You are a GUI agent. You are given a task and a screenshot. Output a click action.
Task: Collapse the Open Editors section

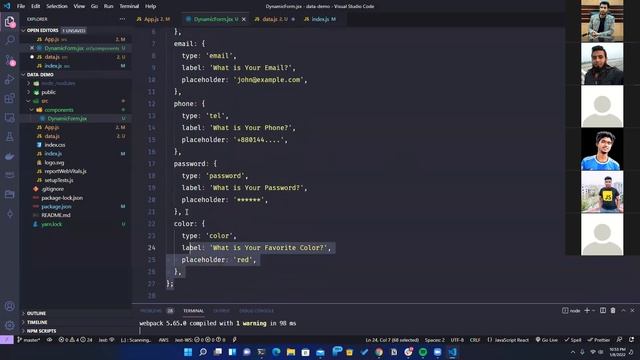[23, 31]
